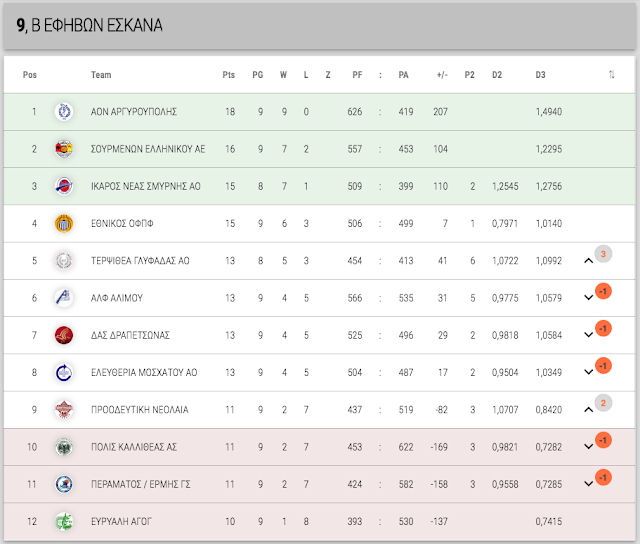Click the Pts column header
Image resolution: width=640 pixels, height=544 pixels.
click(x=229, y=75)
